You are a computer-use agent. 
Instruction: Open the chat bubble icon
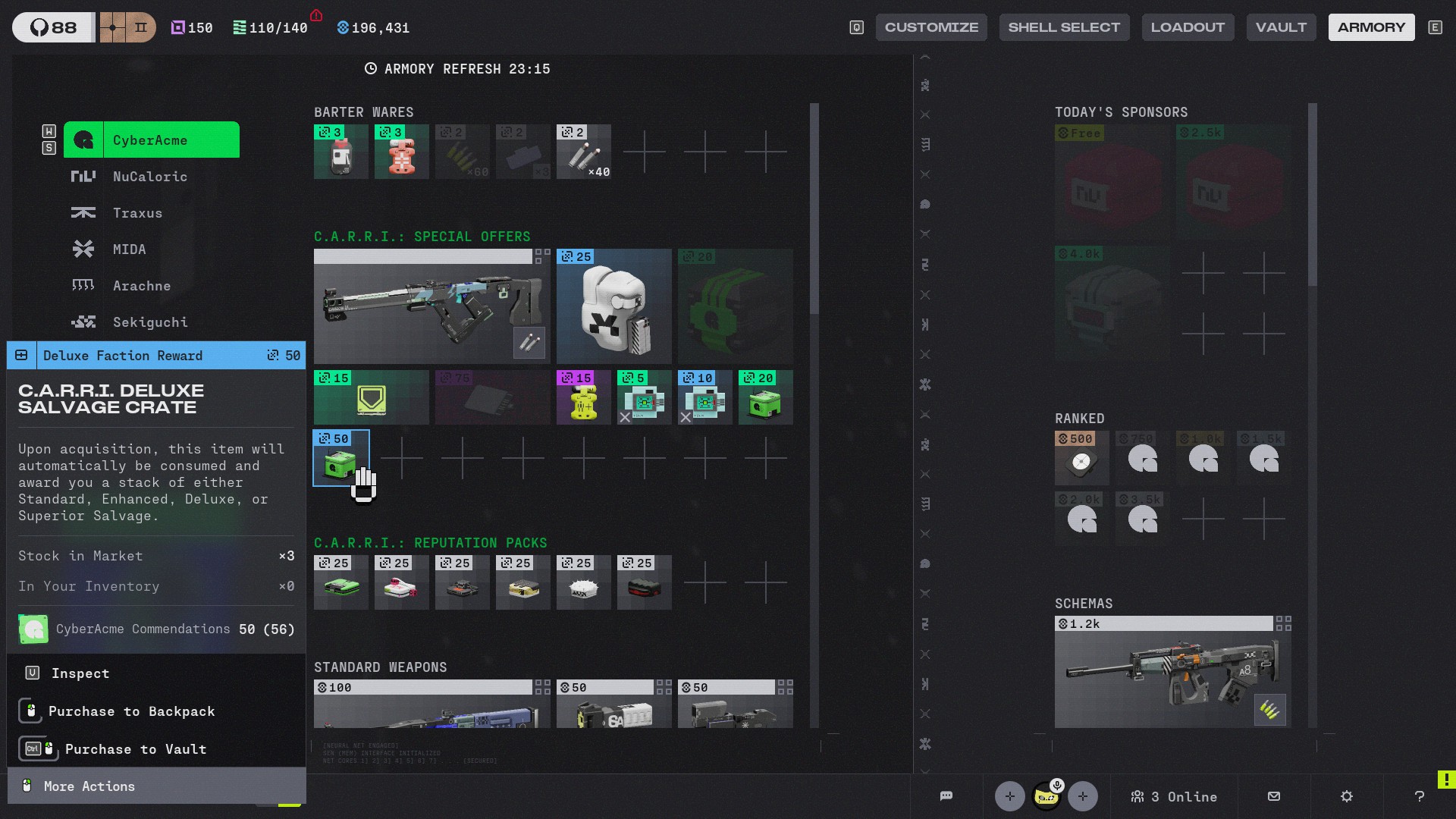[x=946, y=796]
